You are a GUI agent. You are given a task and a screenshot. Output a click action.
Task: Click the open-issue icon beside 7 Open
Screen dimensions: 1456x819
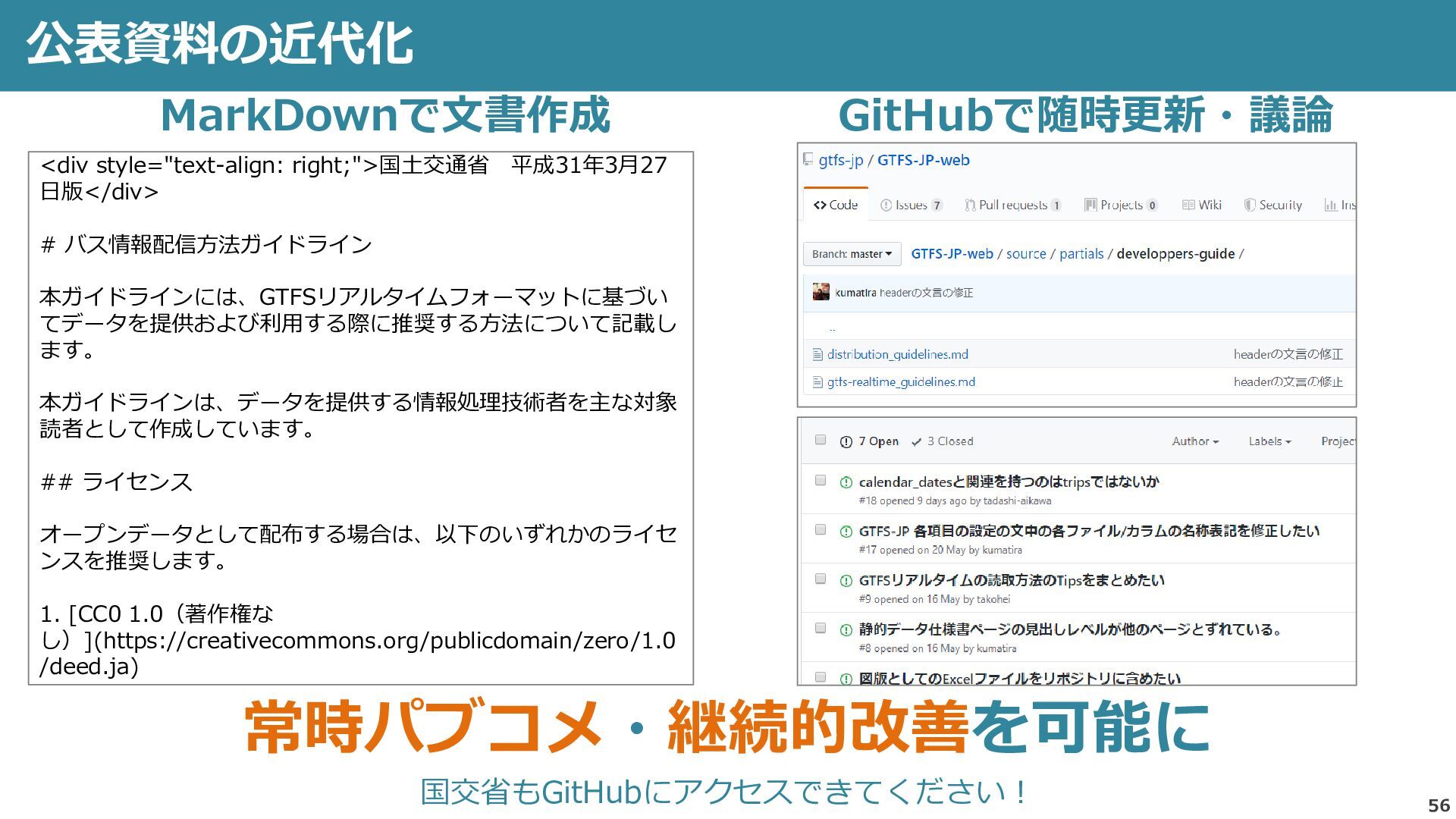[846, 442]
